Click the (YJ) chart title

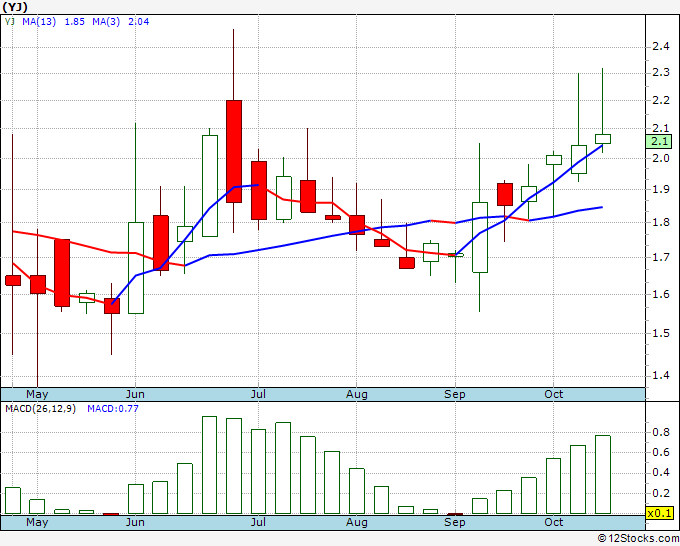click(15, 7)
